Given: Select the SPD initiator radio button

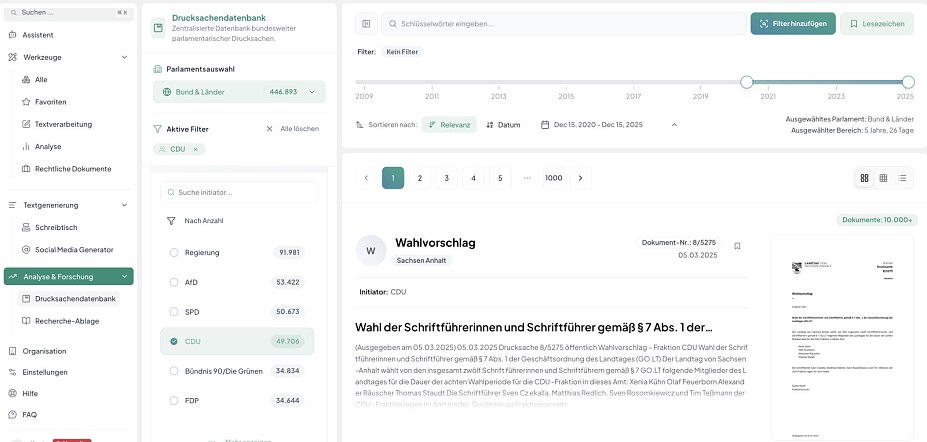Looking at the screenshot, I should (174, 312).
